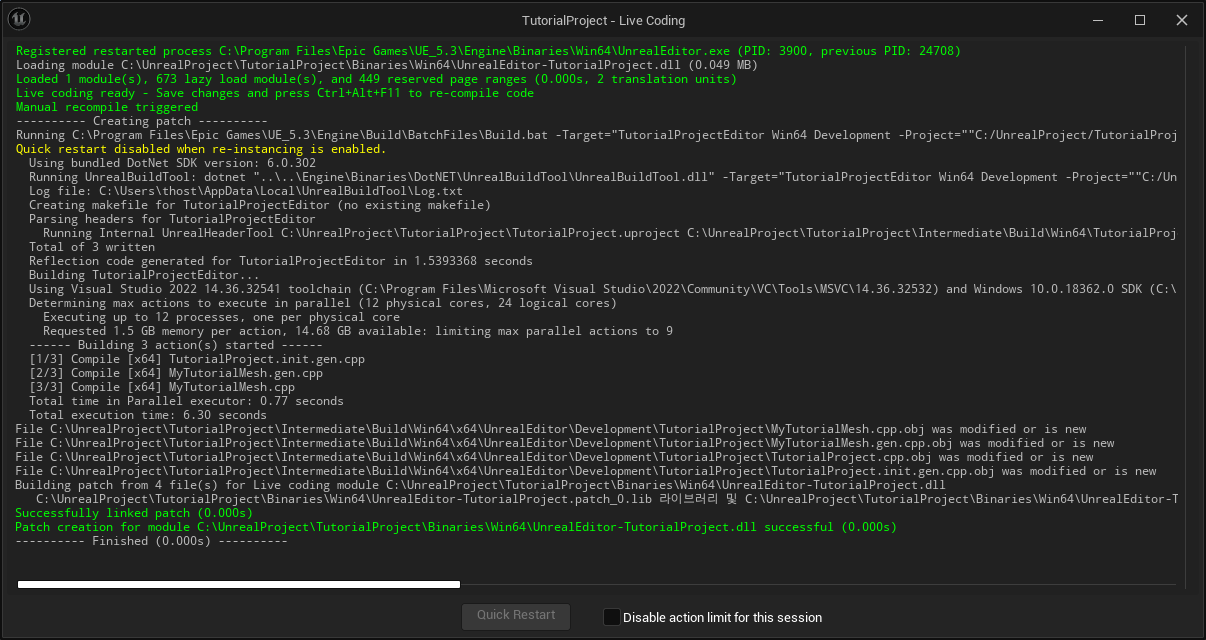Click the 'Running ...Build.bat' command line
The width and height of the screenshot is (1206, 640).
[597, 135]
